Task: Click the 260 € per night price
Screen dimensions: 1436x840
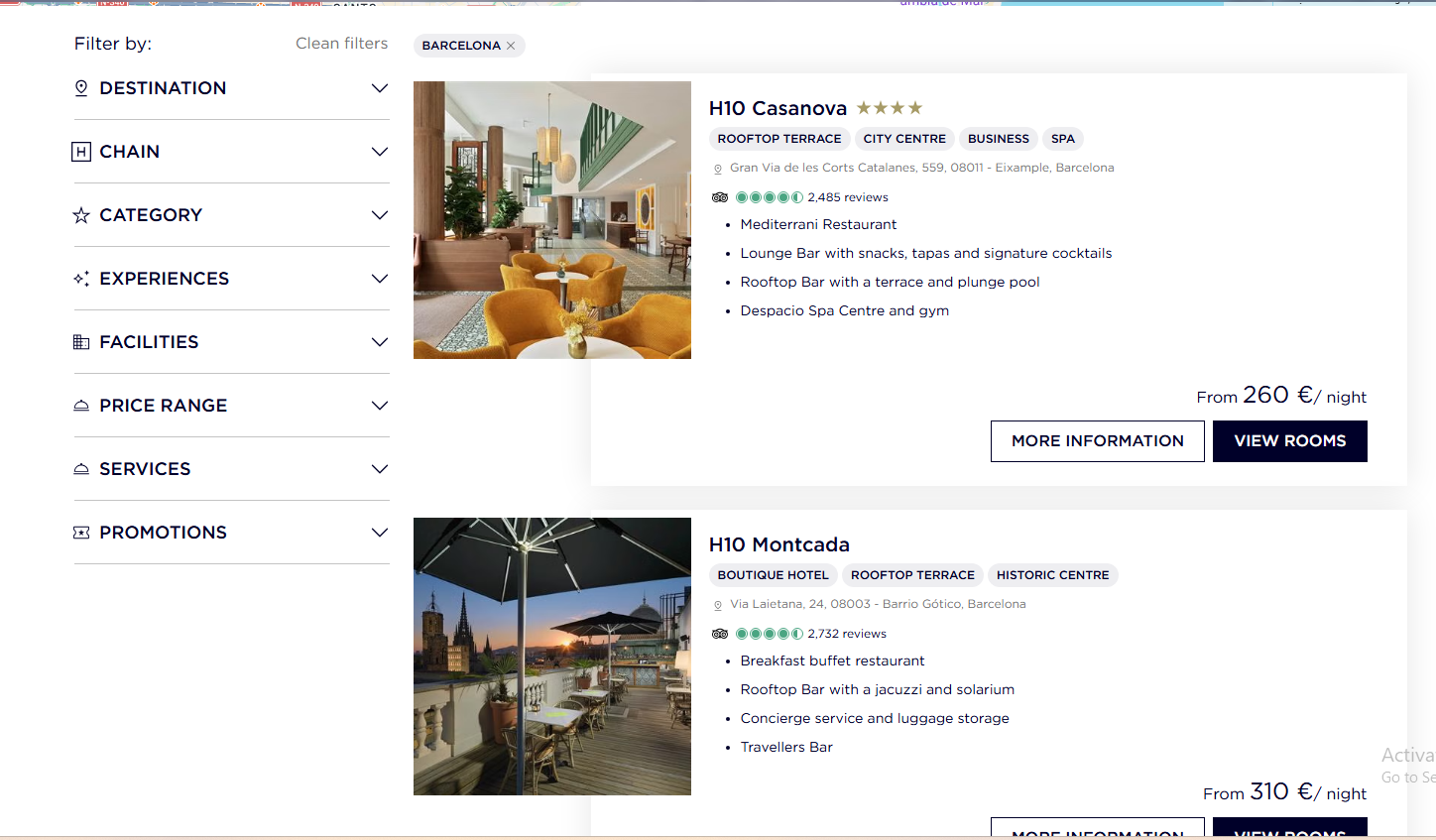Action: 1281,395
